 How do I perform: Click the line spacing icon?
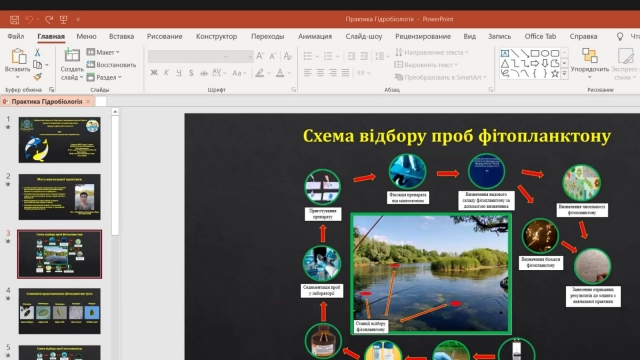[x=380, y=56]
